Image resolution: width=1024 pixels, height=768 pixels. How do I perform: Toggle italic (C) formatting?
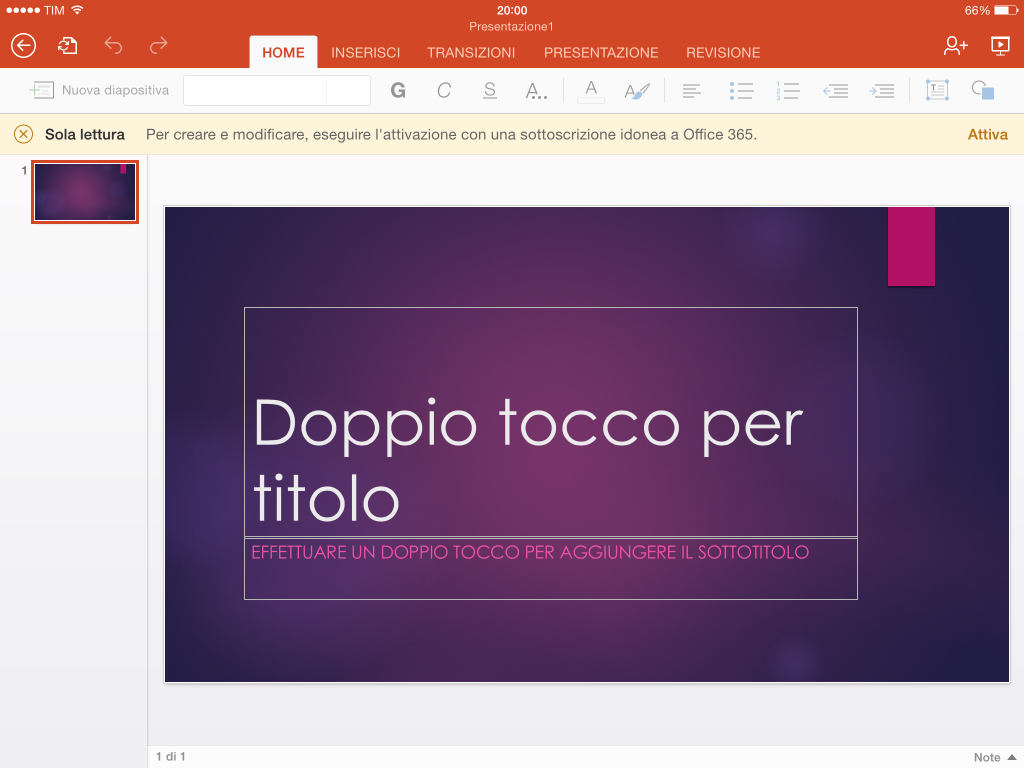click(444, 90)
